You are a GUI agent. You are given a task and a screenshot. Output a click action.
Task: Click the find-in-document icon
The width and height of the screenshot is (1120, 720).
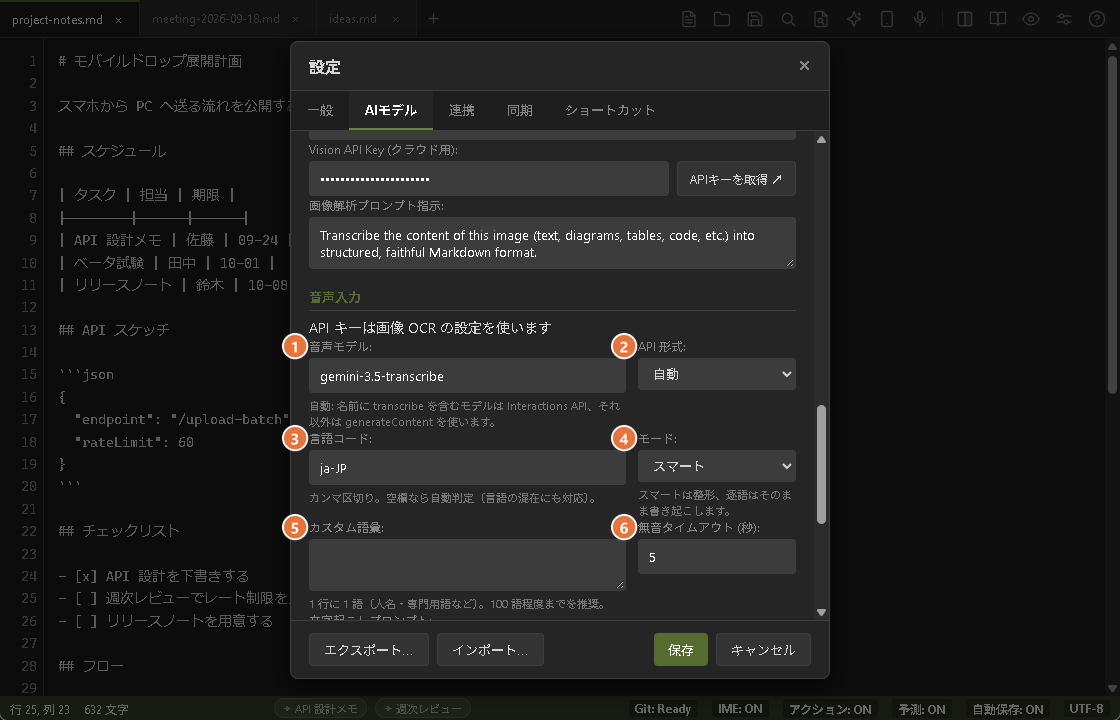tap(821, 19)
